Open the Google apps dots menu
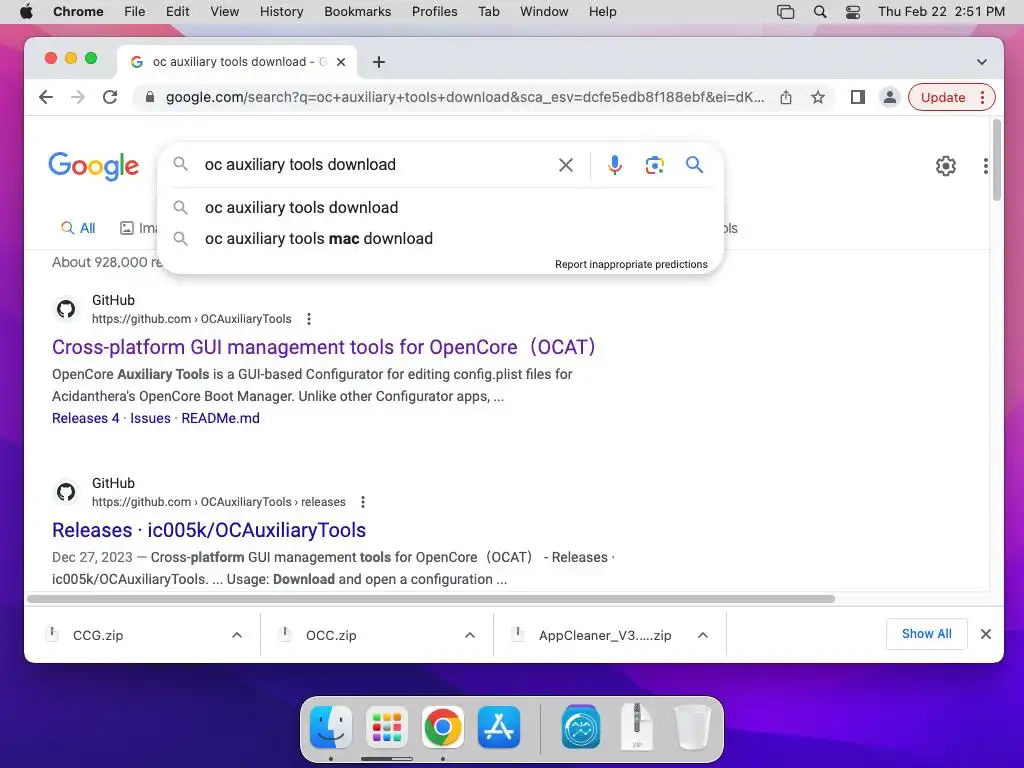 [x=985, y=166]
